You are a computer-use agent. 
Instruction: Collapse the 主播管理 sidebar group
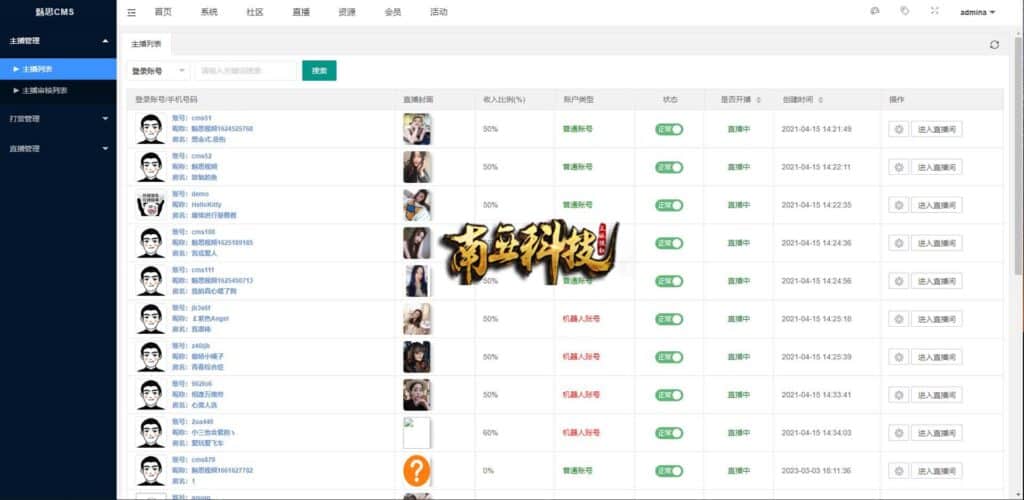click(58, 40)
